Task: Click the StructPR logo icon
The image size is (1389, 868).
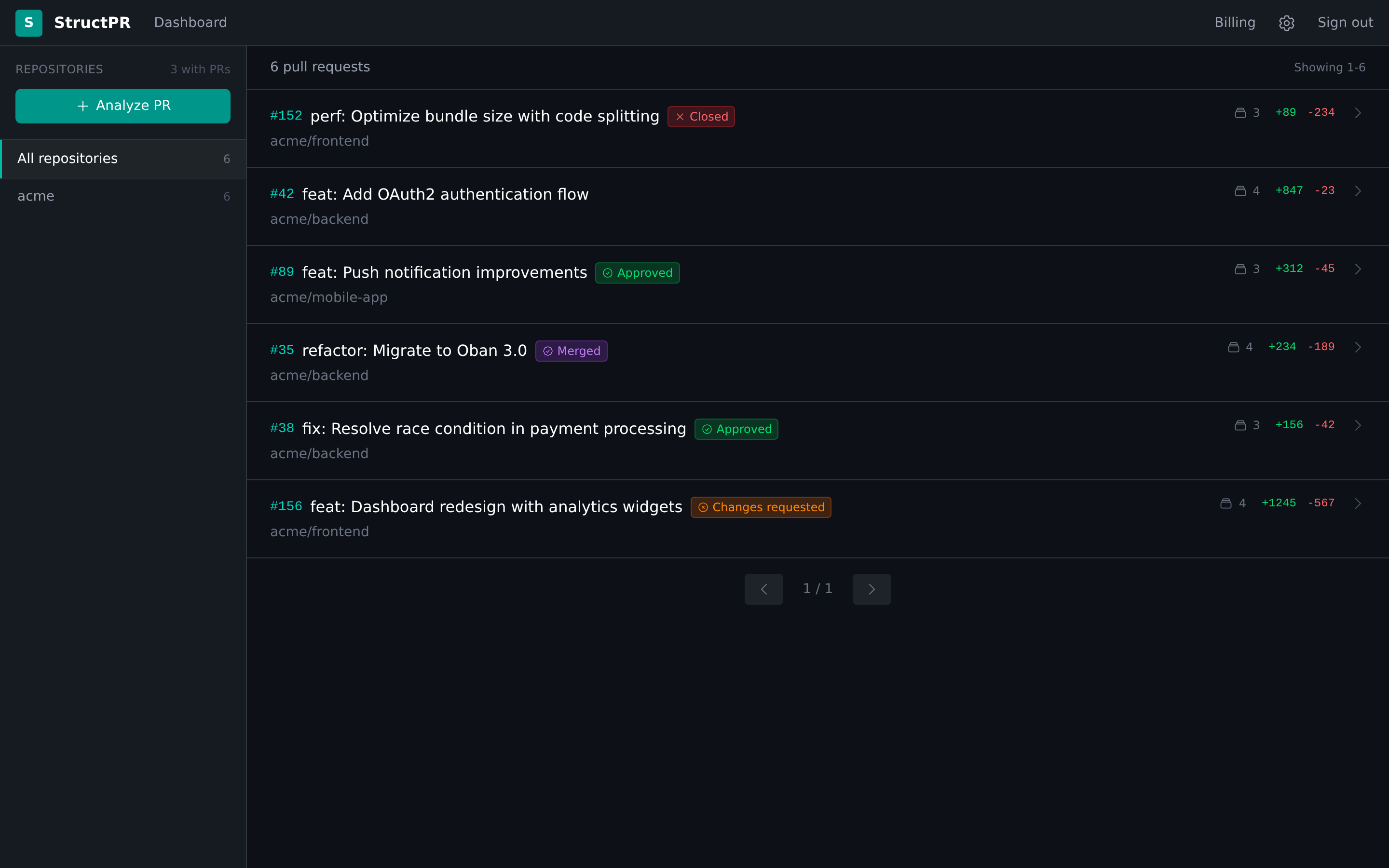Action: pyautogui.click(x=28, y=22)
